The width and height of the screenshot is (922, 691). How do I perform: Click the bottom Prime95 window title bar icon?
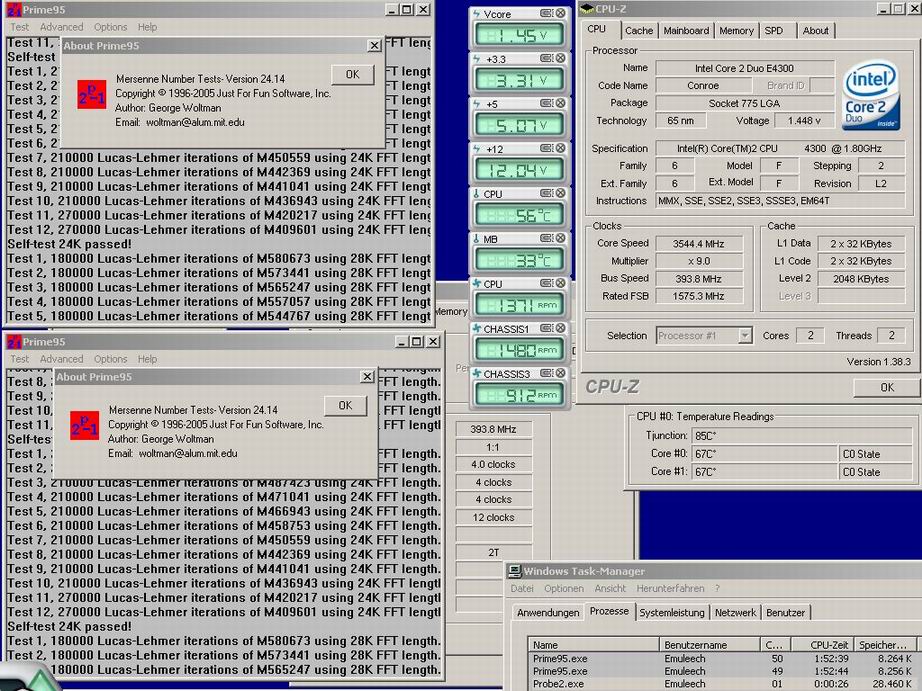tap(14, 342)
